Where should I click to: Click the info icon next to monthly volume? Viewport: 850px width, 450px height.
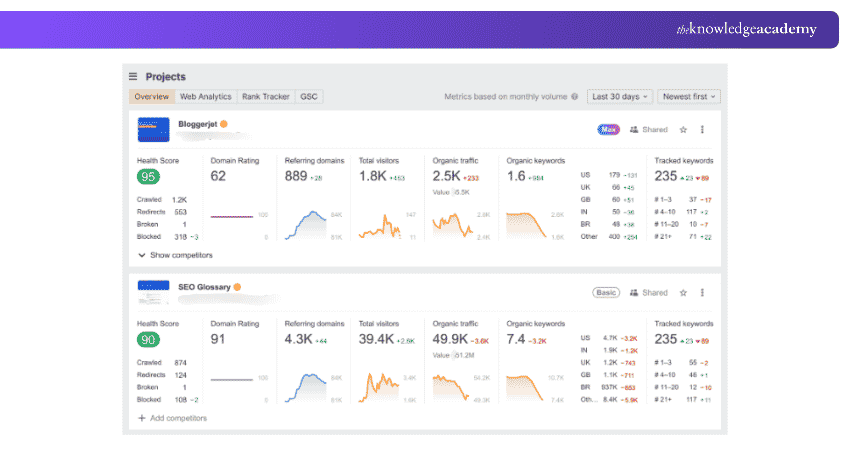575,97
